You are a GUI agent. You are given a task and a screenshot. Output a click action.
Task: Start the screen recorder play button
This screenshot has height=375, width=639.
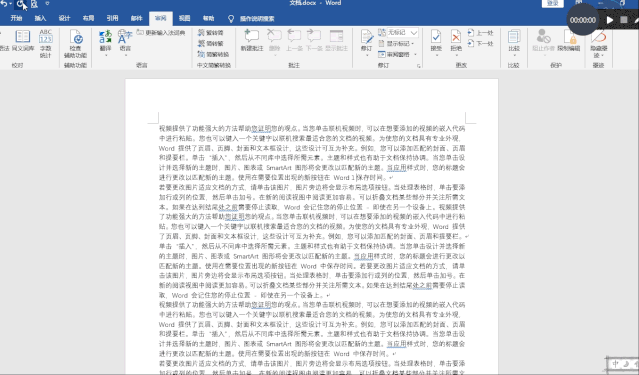click(x=610, y=20)
